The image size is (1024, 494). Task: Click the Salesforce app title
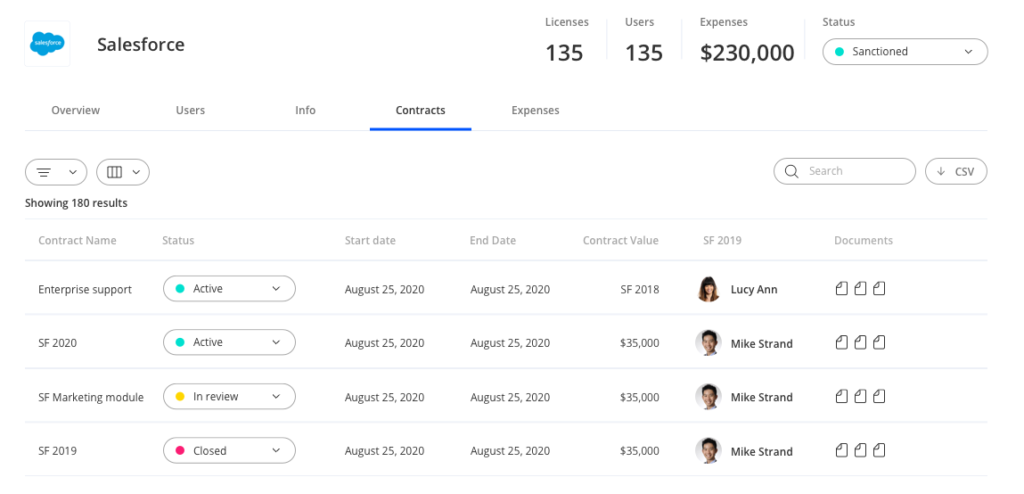click(141, 44)
